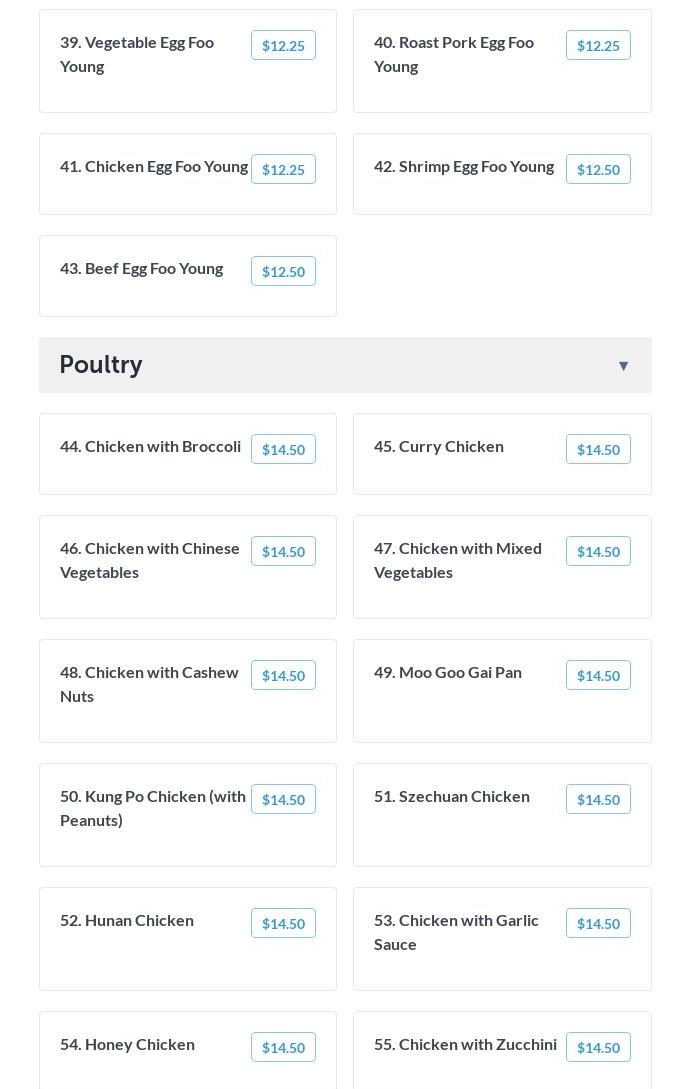Image resolution: width=690 pixels, height=1089 pixels.
Task: Open the Chicken with Broccoli item
Action: coord(150,446)
